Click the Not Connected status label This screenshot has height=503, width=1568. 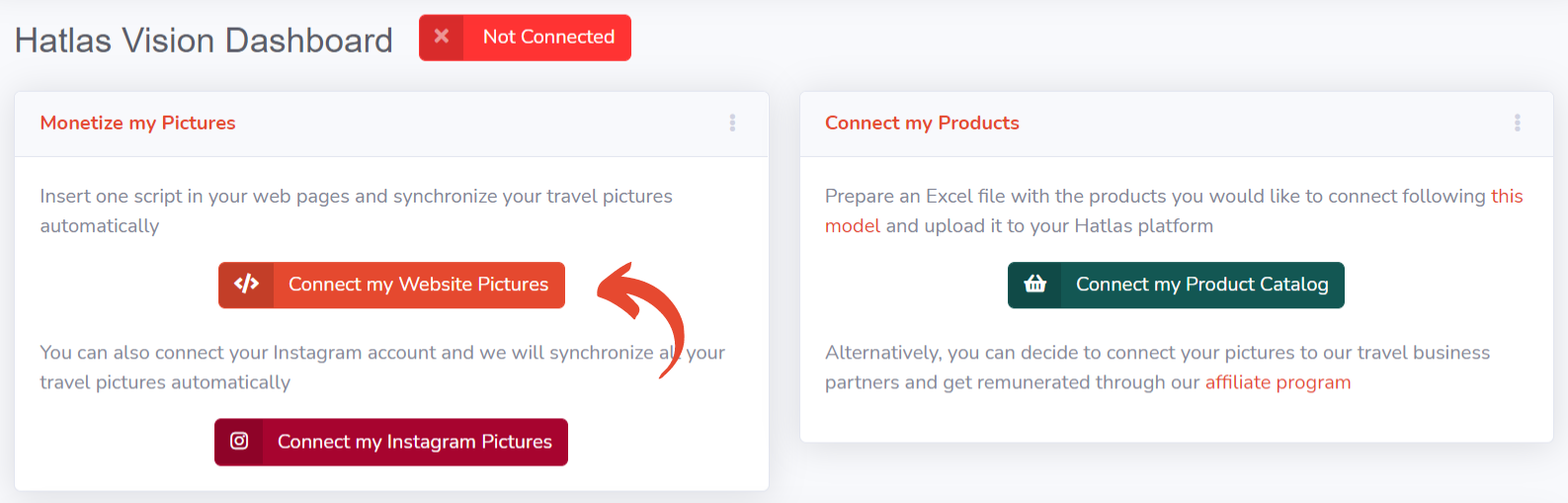click(548, 37)
